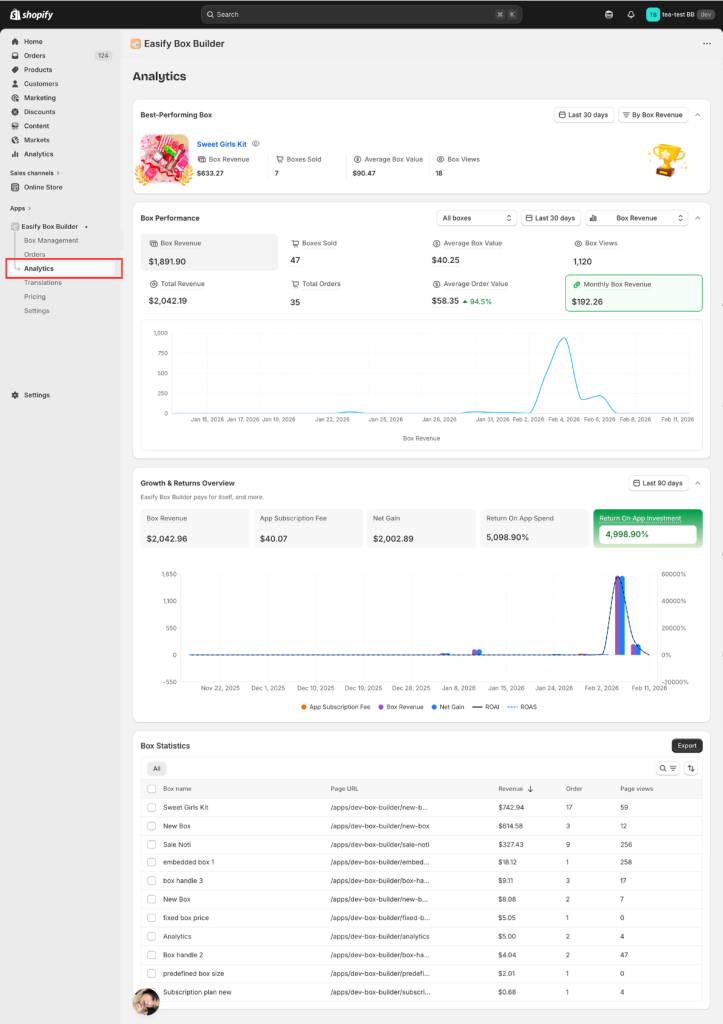Open the All boxes dropdown
723x1024 pixels.
click(477, 218)
